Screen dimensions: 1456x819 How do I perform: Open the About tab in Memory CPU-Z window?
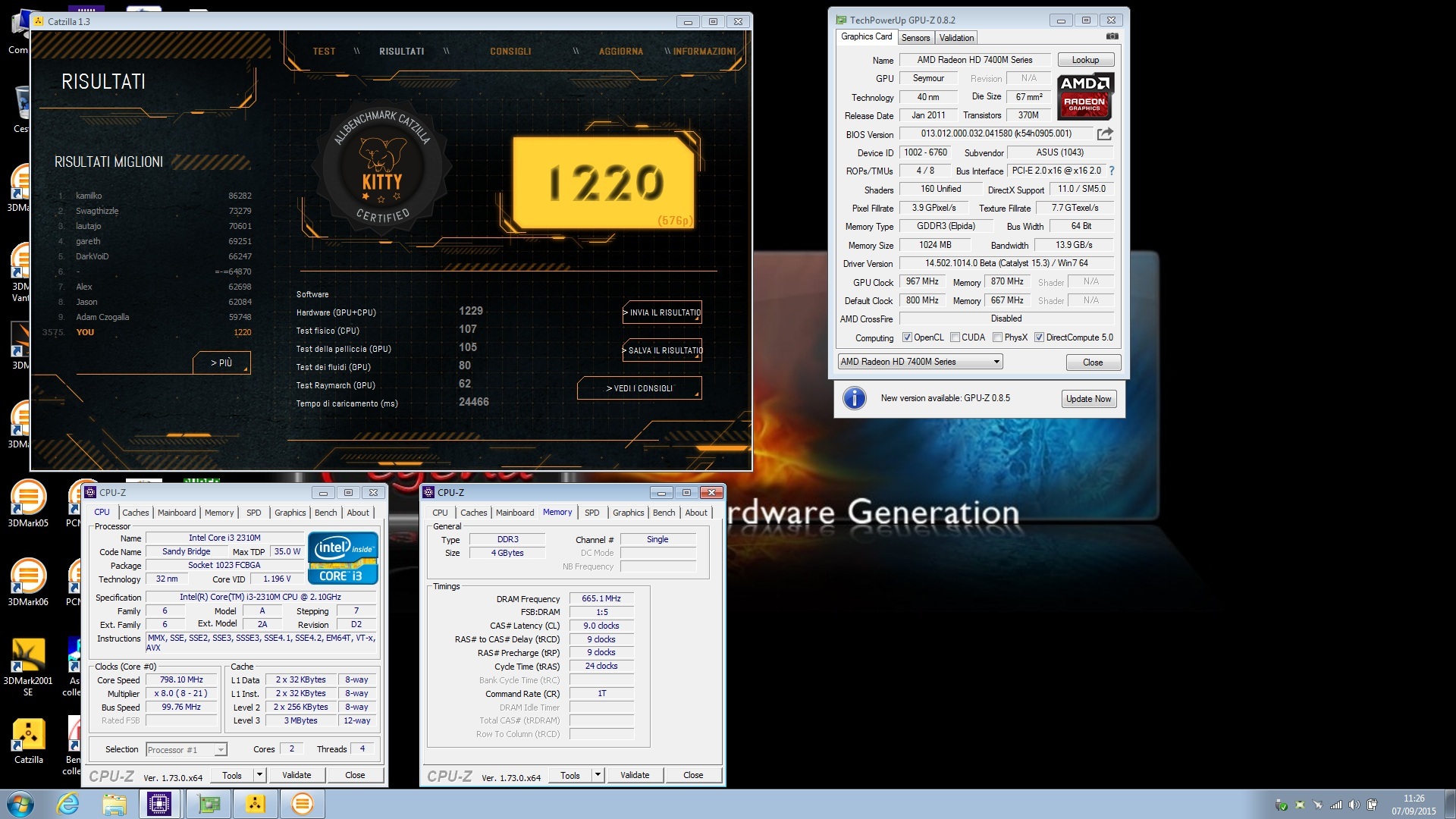696,513
